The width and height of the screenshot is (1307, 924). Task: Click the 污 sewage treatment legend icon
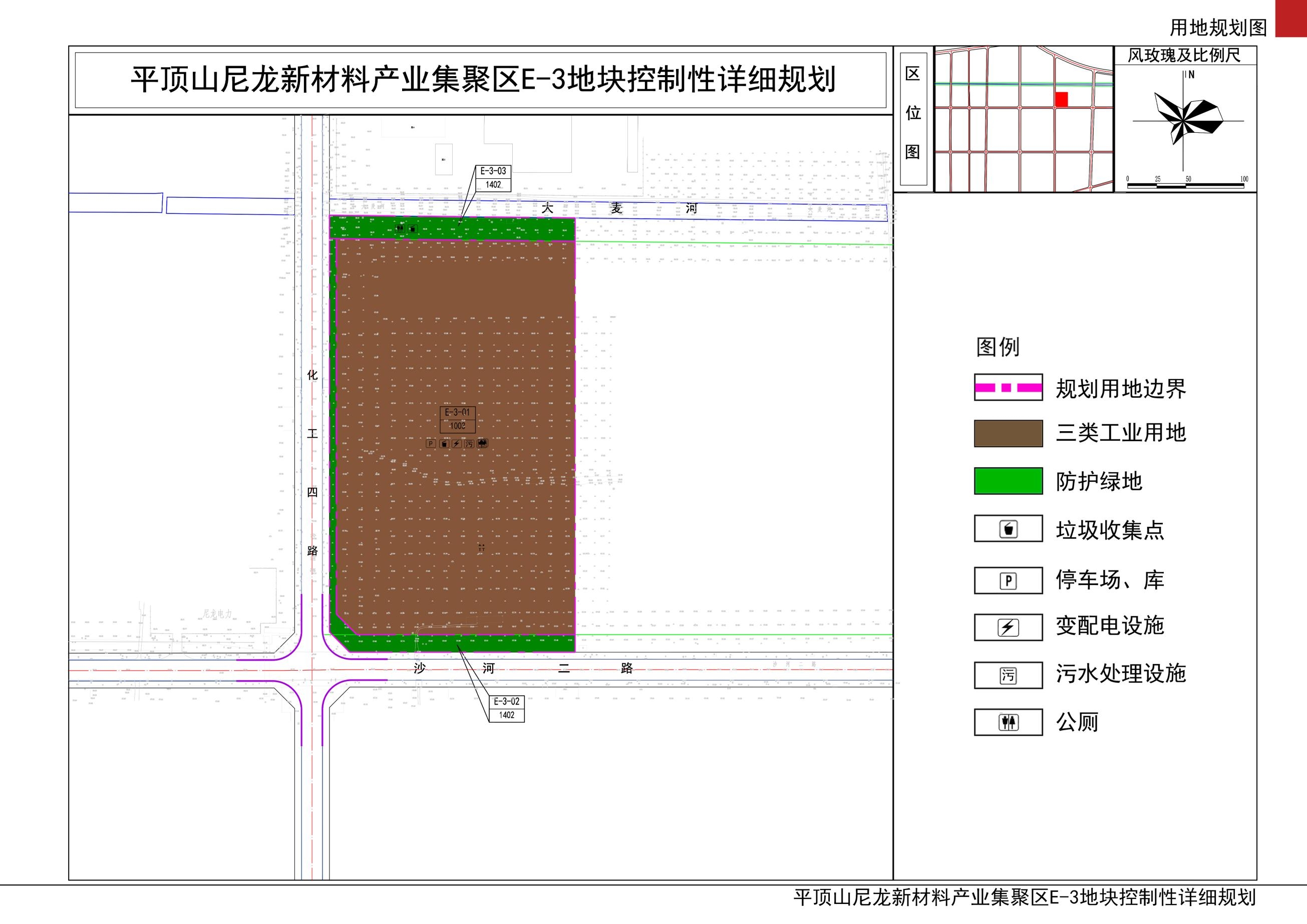[1008, 675]
